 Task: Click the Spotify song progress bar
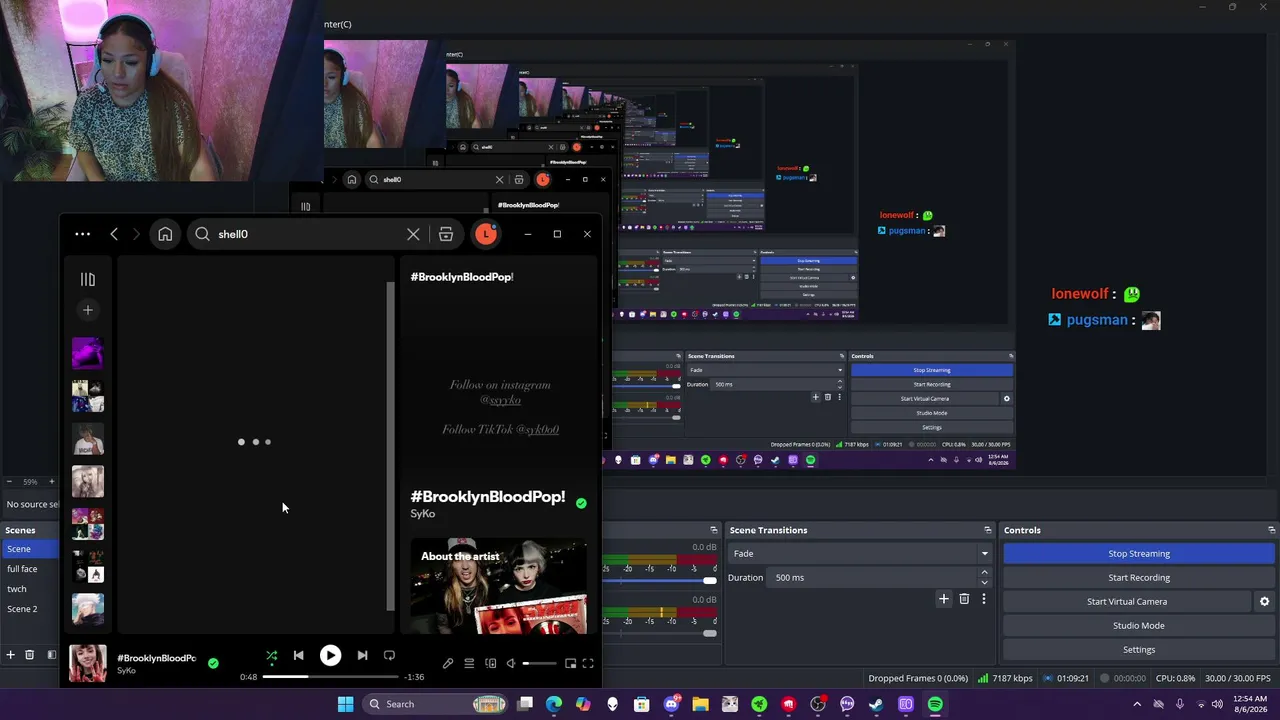point(330,677)
